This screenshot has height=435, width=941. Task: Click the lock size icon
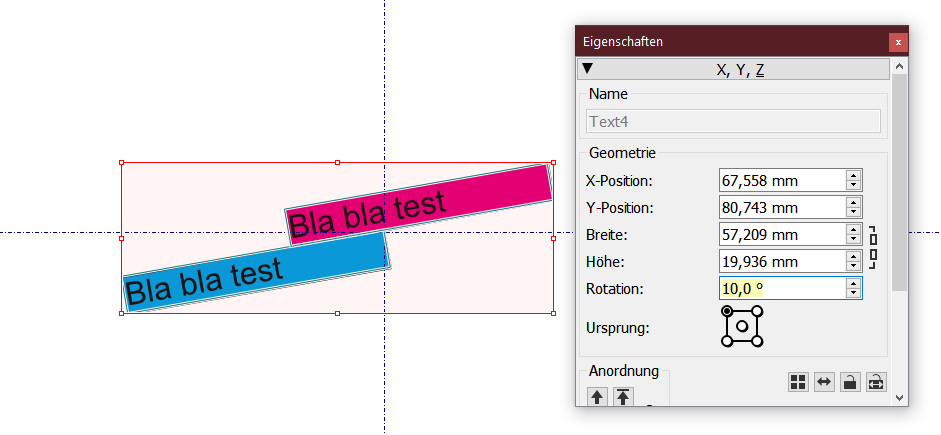875,382
